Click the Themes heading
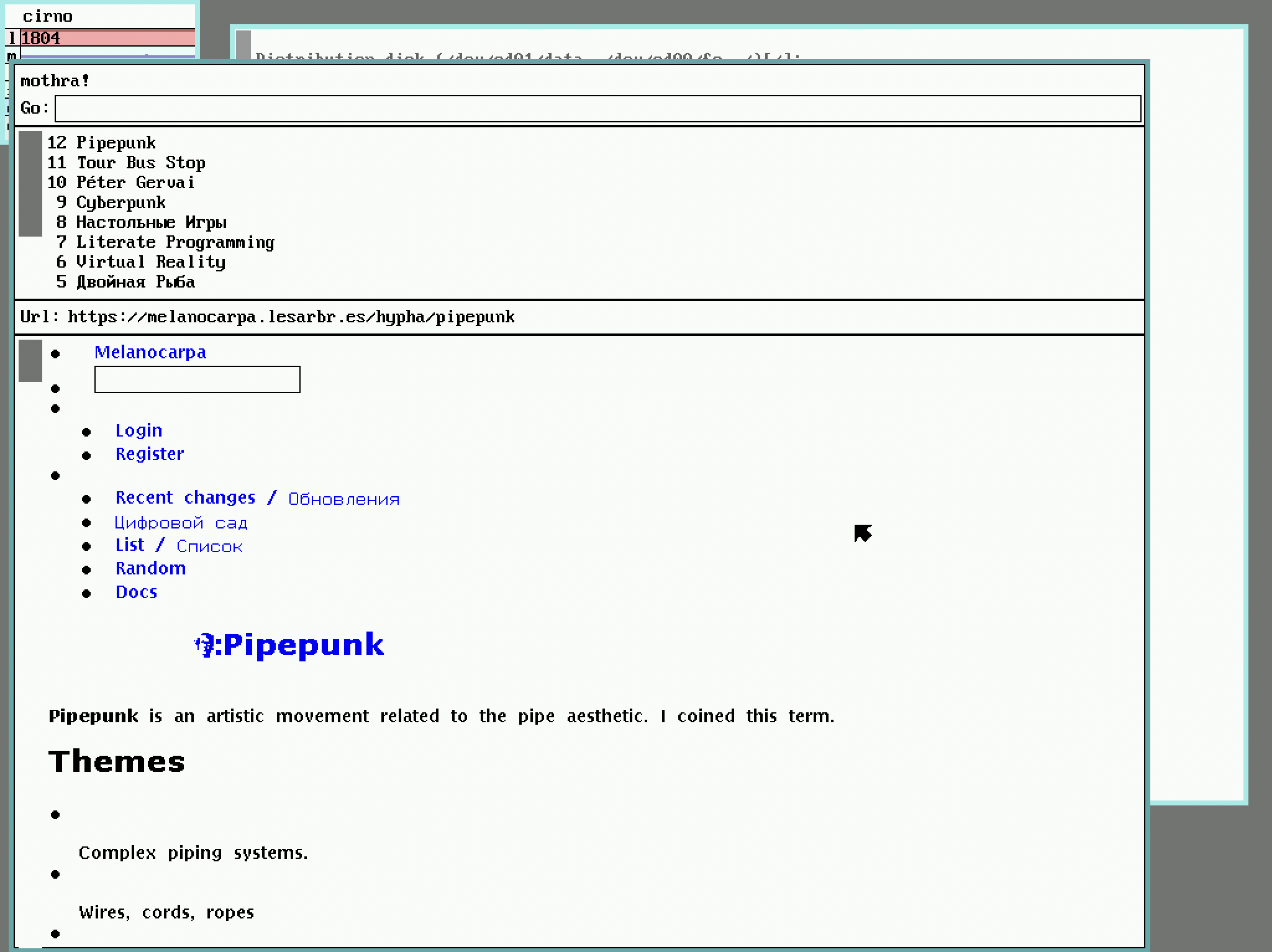The width and height of the screenshot is (1272, 952). (x=117, y=762)
